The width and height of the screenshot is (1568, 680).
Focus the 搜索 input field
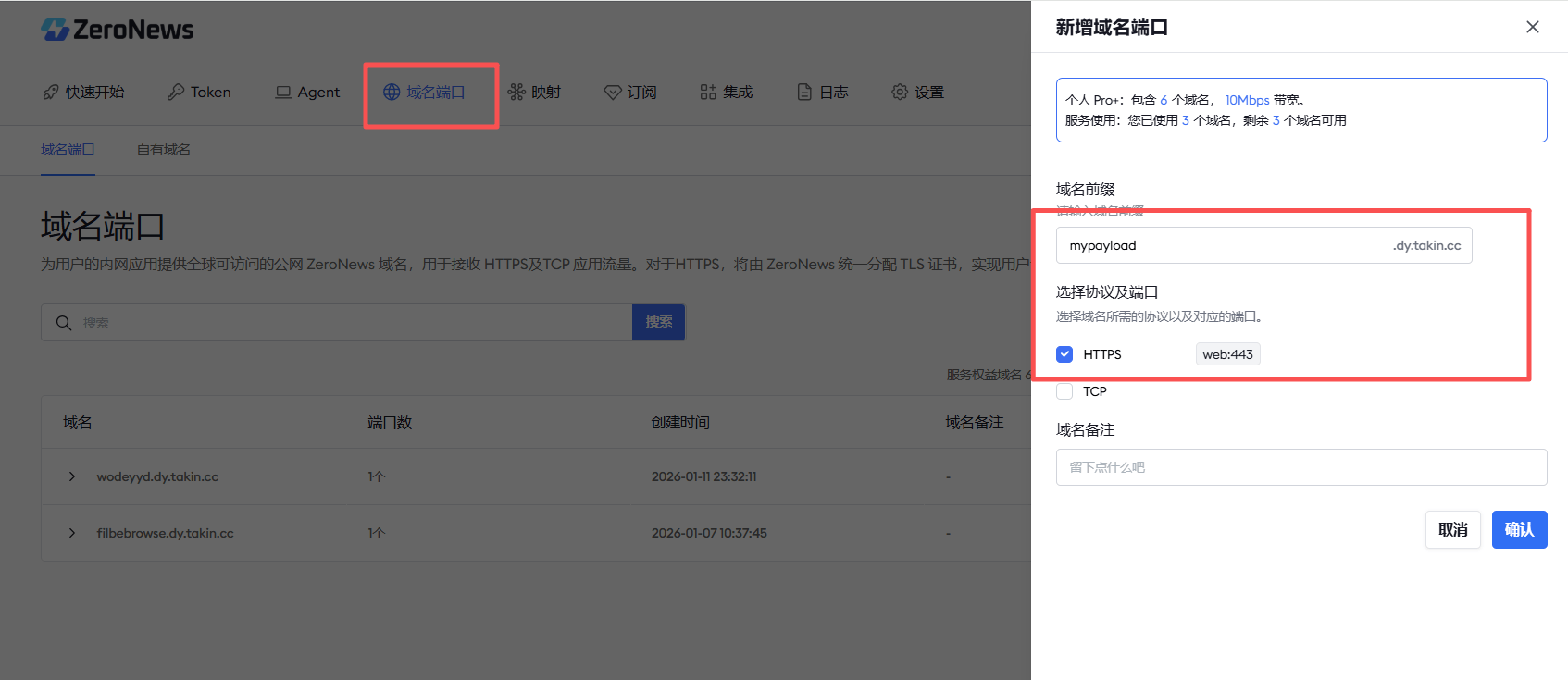pos(337,323)
